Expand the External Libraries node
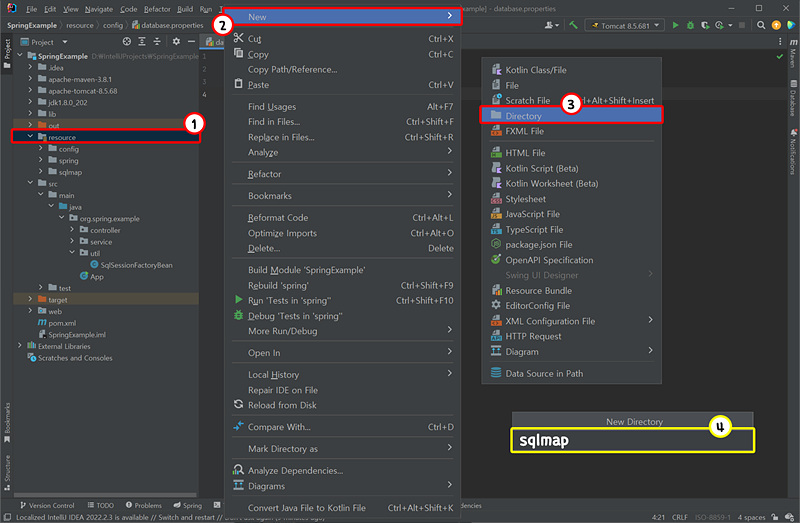This screenshot has height=523, width=800. click(20, 346)
